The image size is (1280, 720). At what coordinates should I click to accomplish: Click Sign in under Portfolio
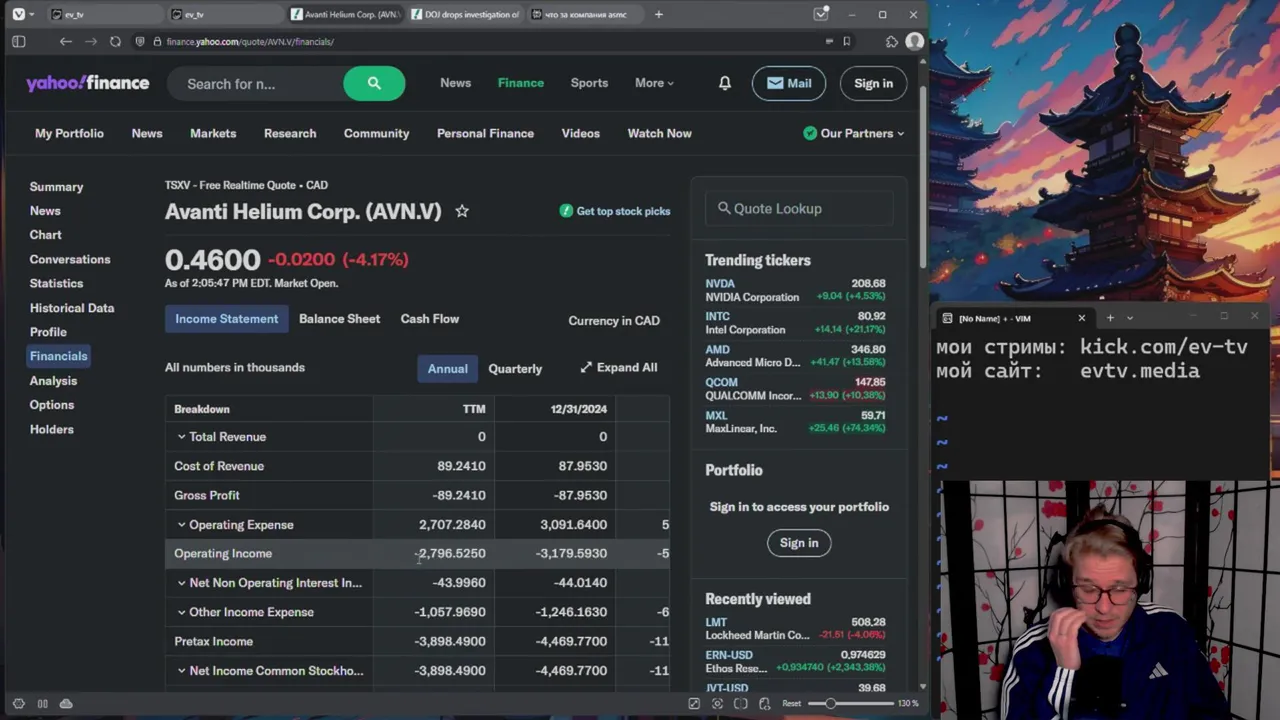pos(799,543)
